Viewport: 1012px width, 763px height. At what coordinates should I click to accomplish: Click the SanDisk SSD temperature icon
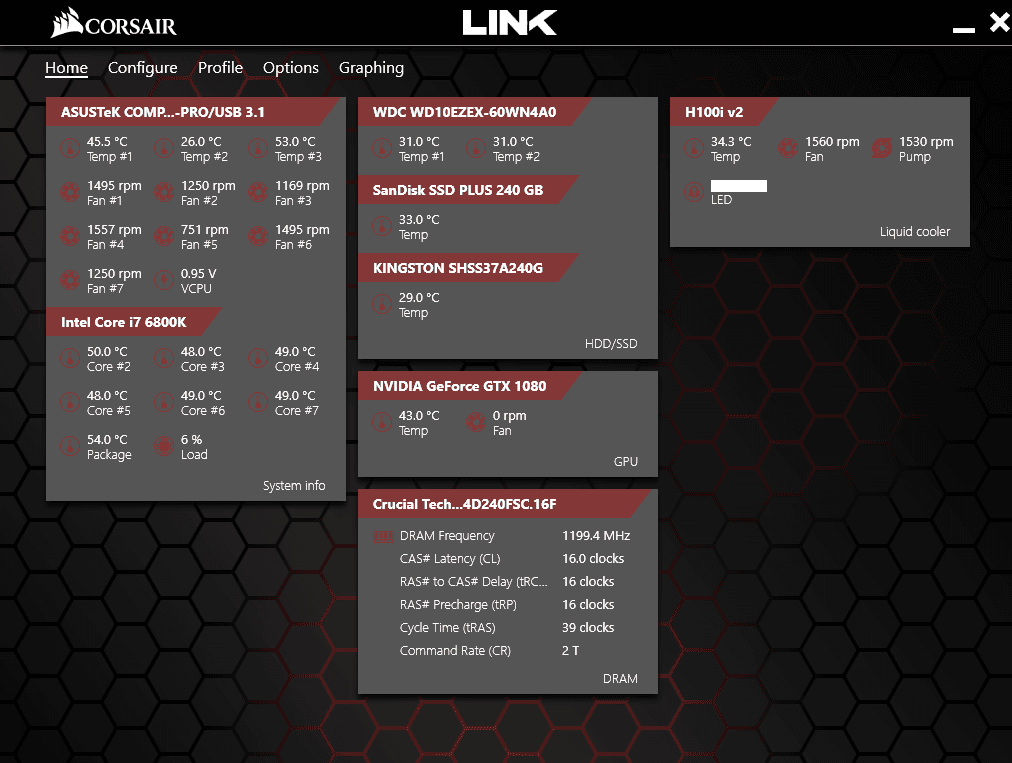coord(382,227)
